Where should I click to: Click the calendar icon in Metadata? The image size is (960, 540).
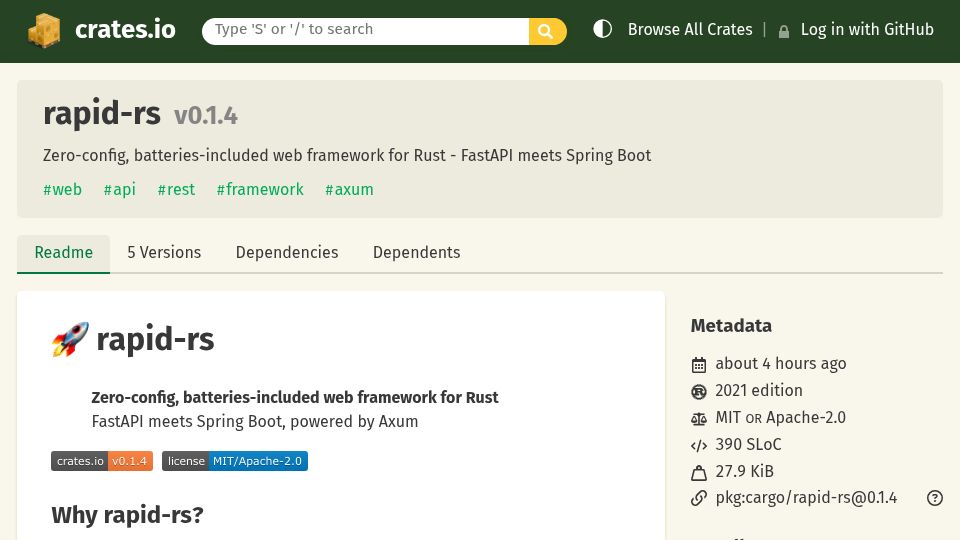699,365
